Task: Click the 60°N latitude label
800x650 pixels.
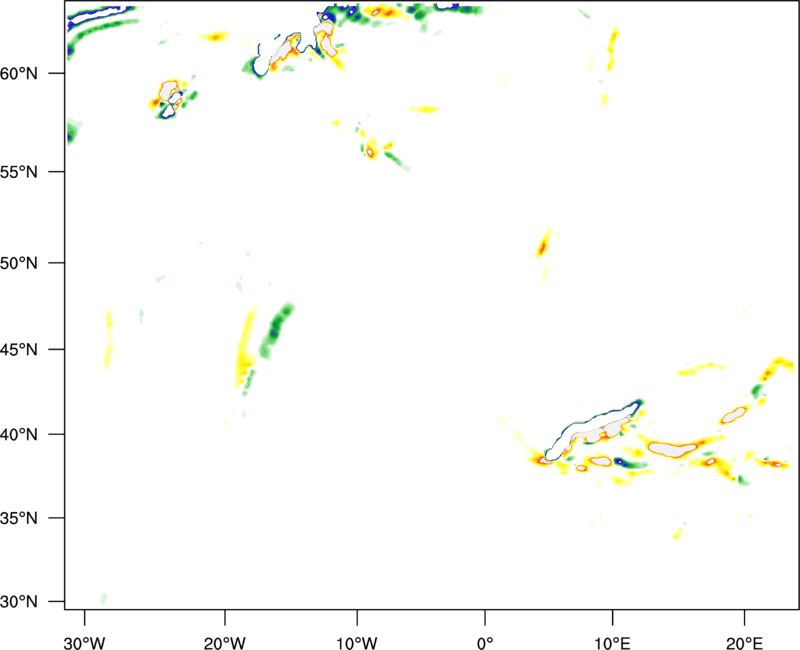Action: [x=19, y=74]
